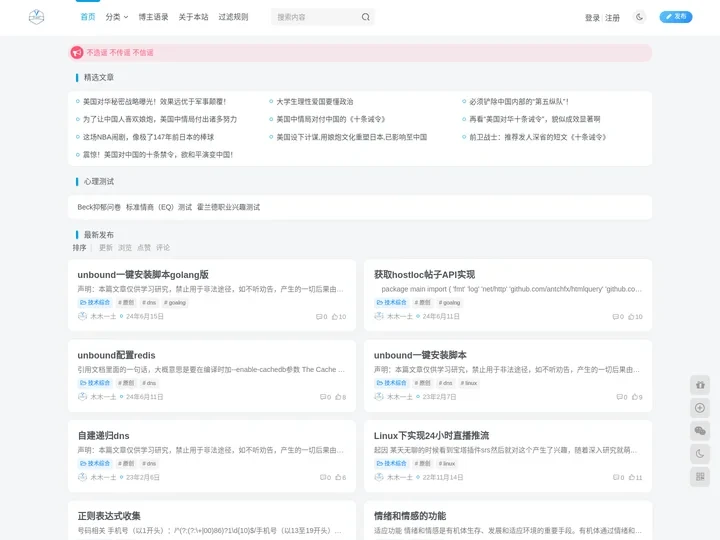
Task: Toggle dark mode in the header
Action: click(639, 17)
